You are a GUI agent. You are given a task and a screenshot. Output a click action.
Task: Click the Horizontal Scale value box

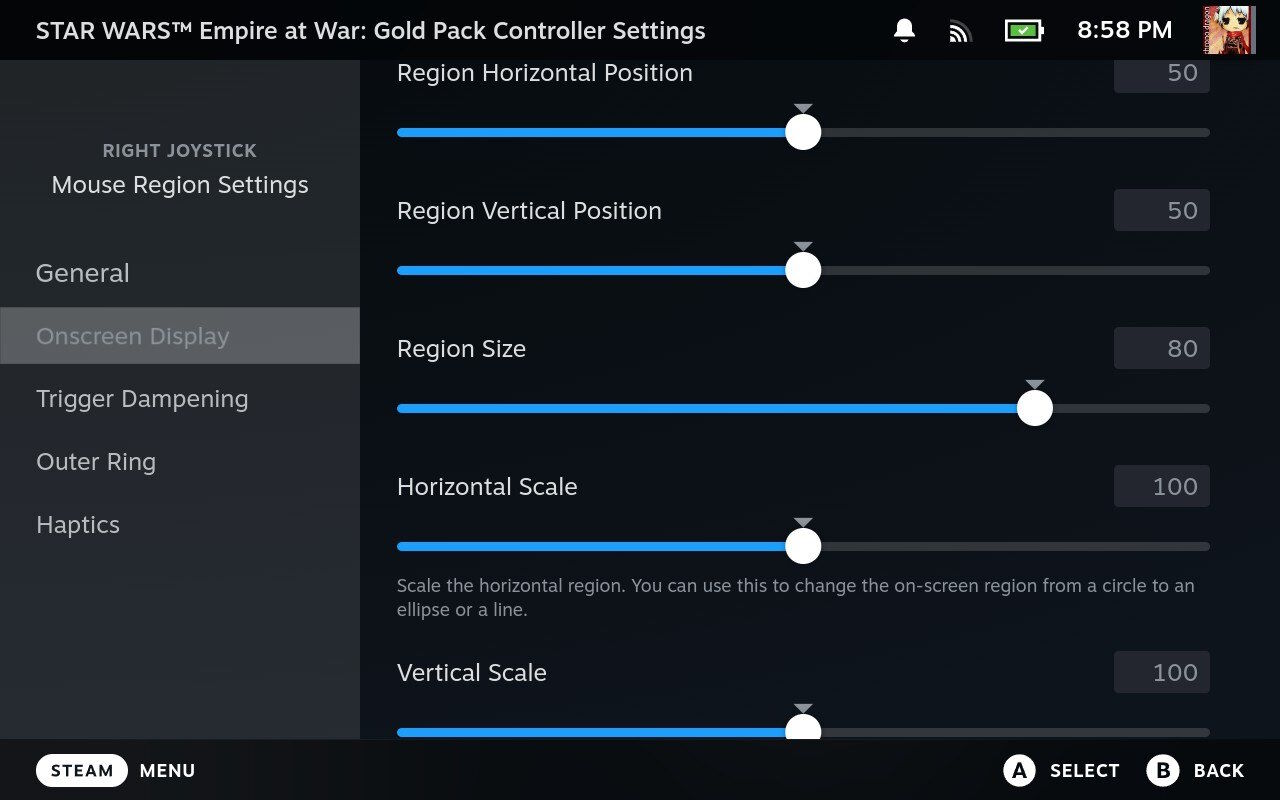tap(1162, 486)
